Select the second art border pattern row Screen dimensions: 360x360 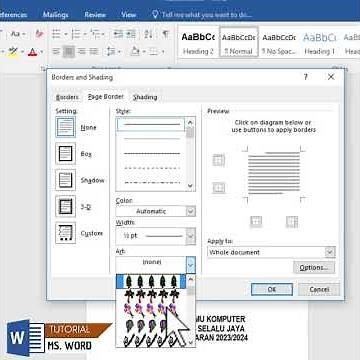[x=151, y=295]
